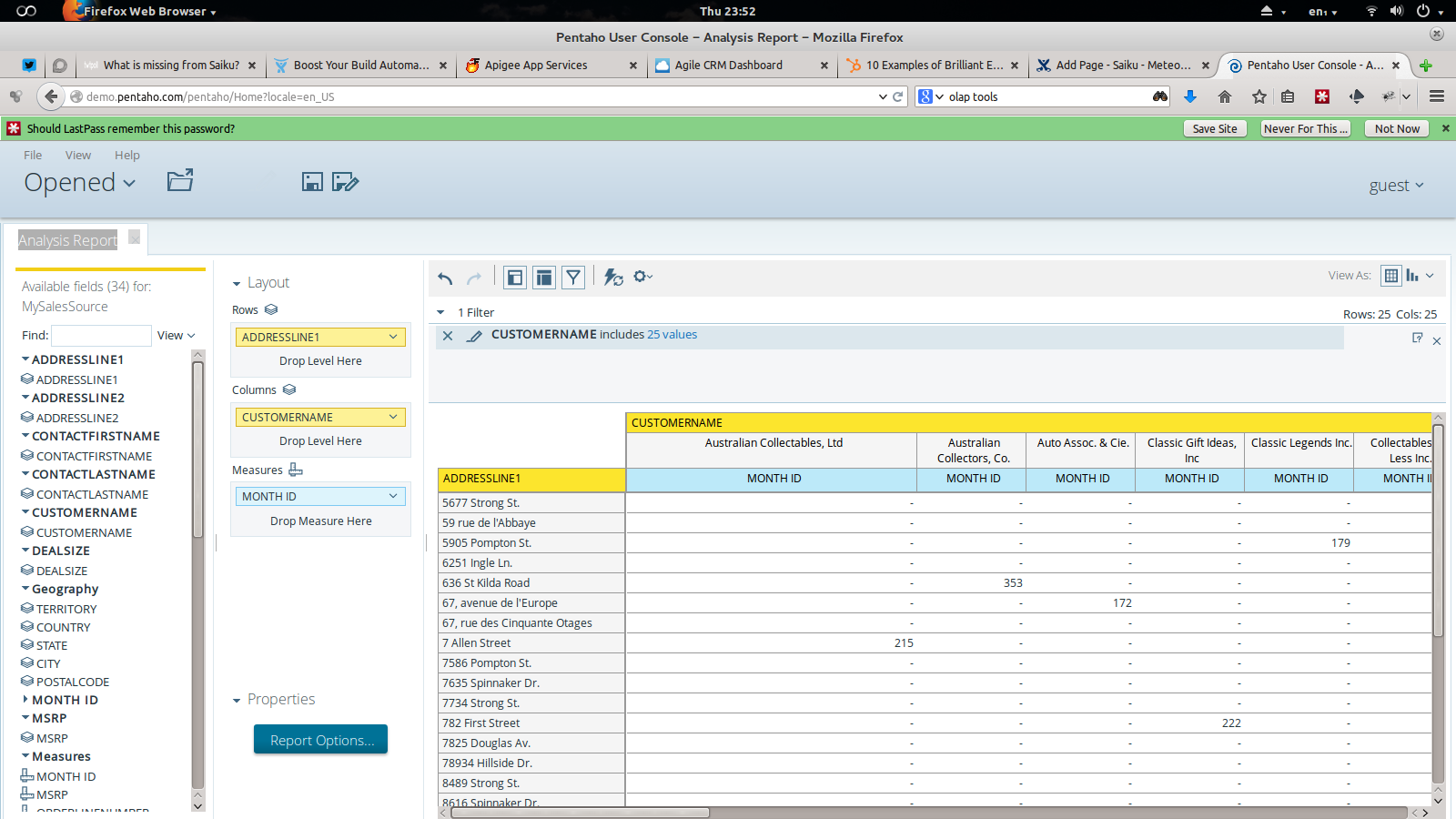Collapse the 1 Filter section
The image size is (1456, 819).
click(x=441, y=313)
